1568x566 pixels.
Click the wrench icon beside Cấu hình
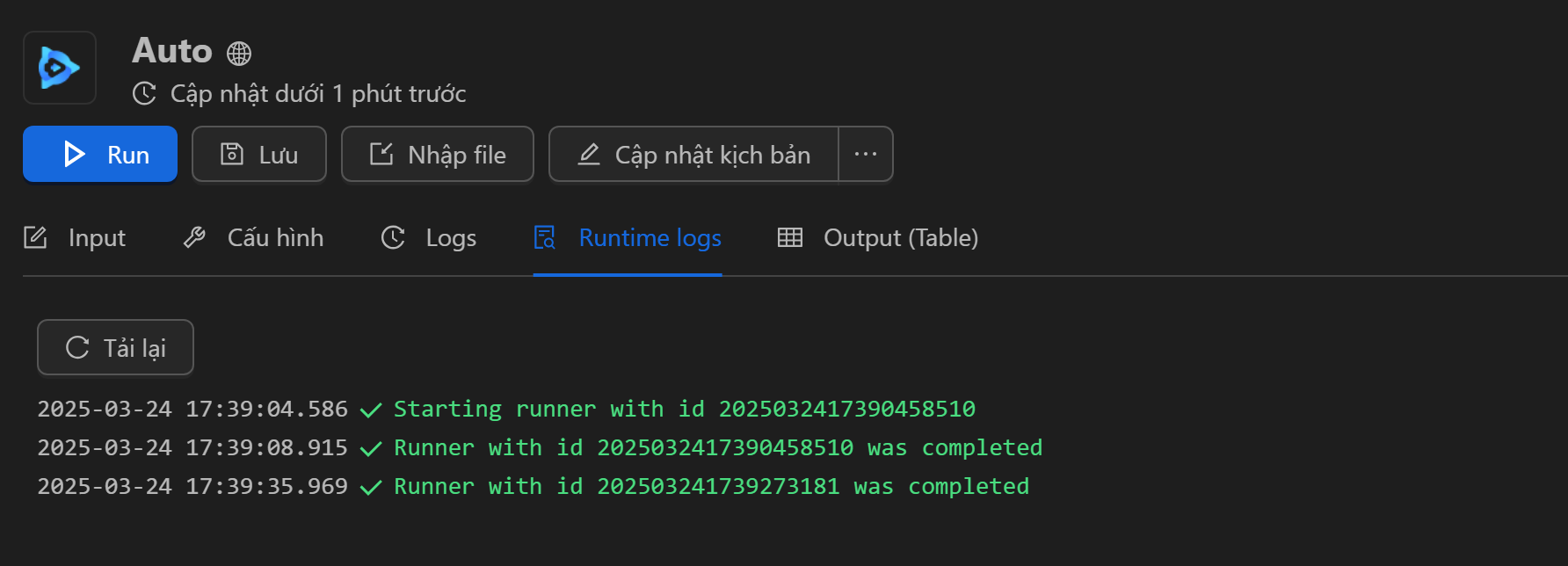click(x=194, y=237)
